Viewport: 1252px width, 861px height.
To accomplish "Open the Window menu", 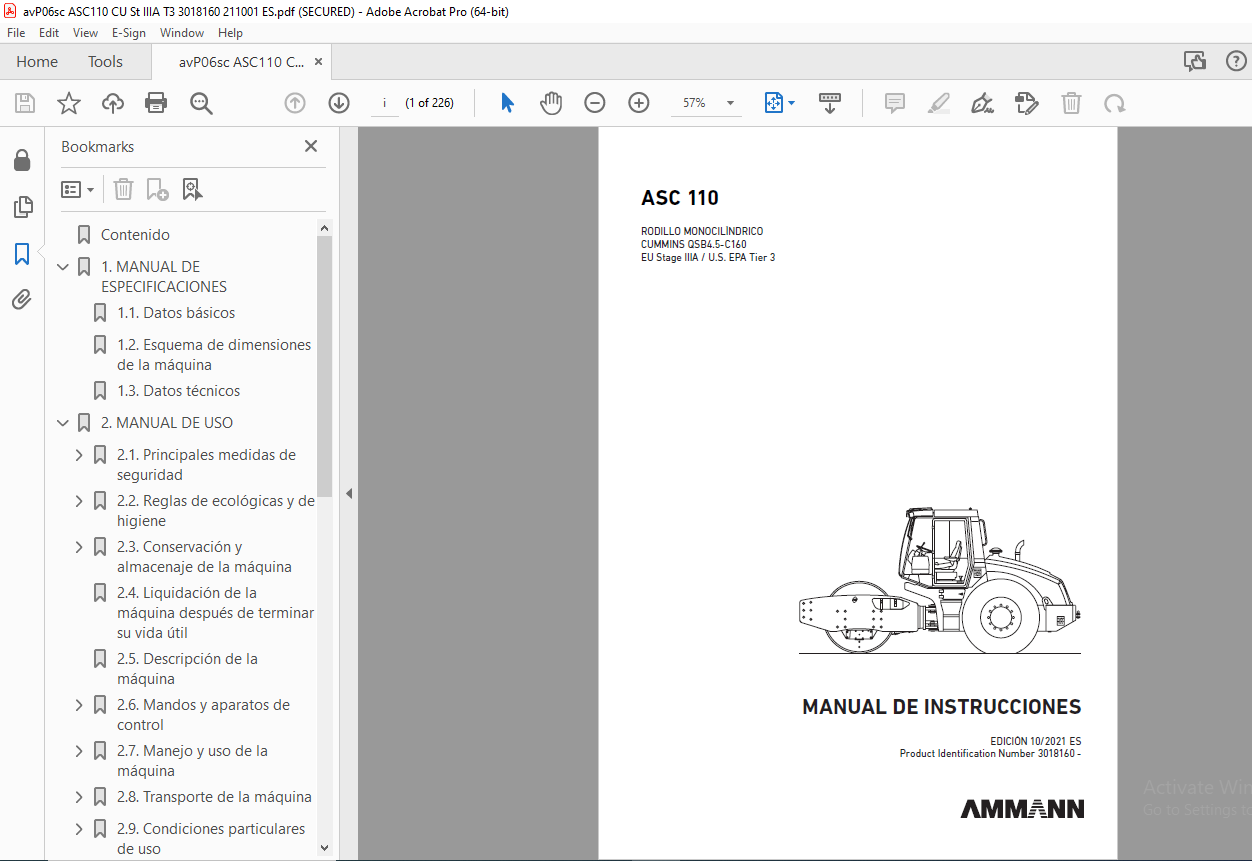I will [182, 32].
